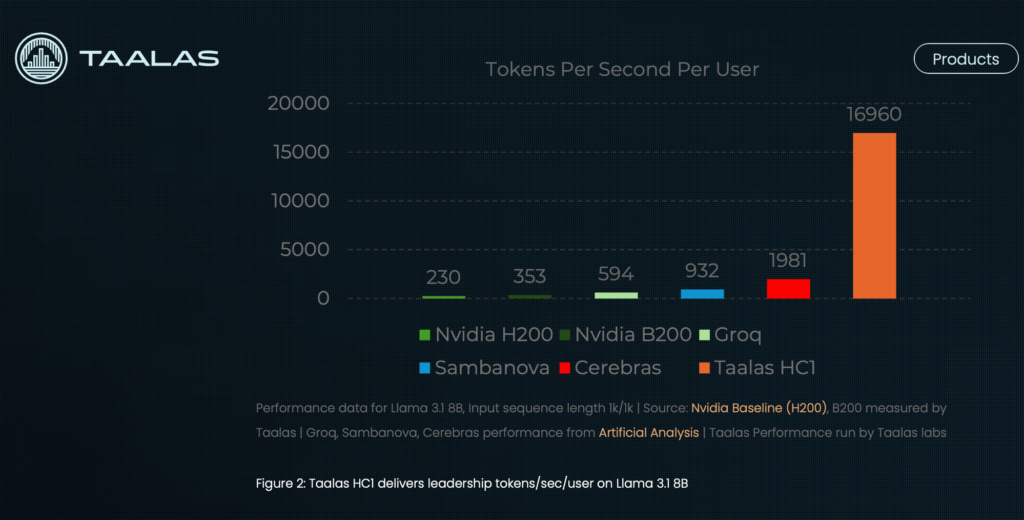This screenshot has height=520, width=1024.
Task: Click the TAALAS wordmark text
Action: pos(149,59)
